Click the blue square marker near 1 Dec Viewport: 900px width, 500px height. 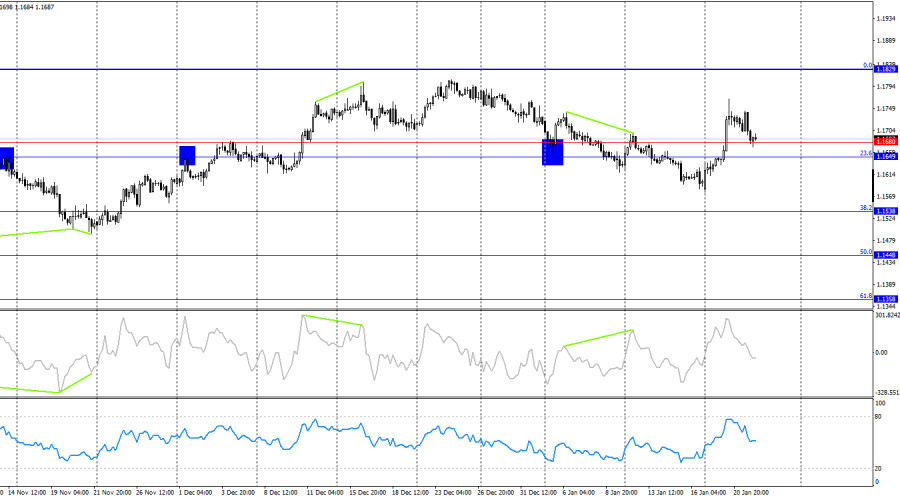coord(186,155)
